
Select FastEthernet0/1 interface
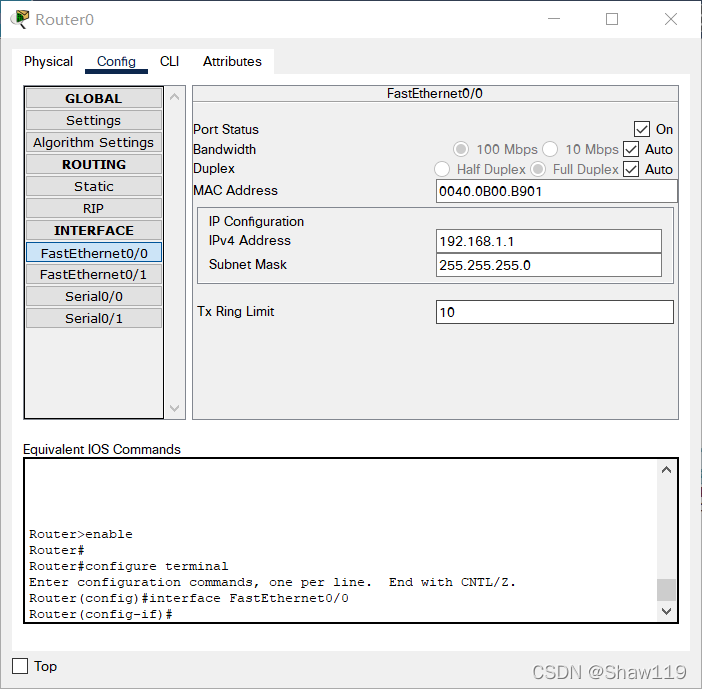click(x=94, y=274)
